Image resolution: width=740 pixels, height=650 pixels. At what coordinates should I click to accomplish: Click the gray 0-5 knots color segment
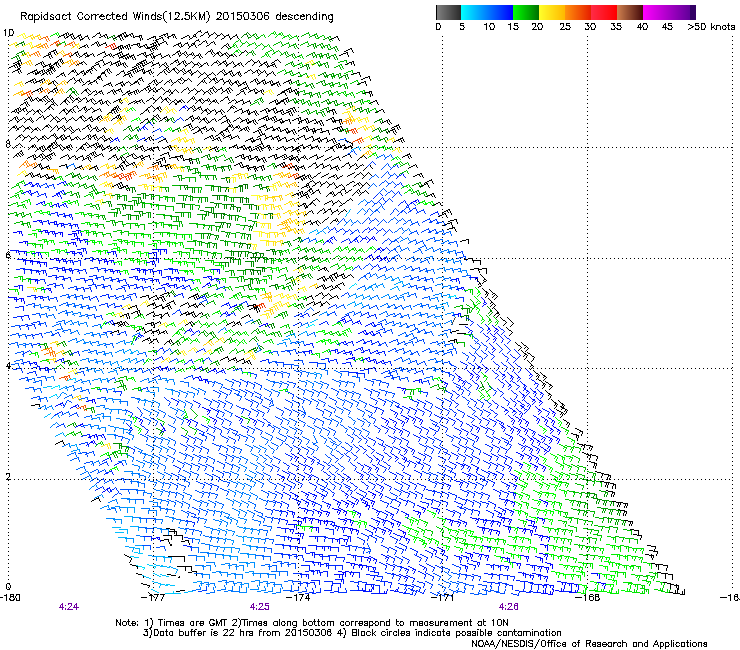point(448,12)
